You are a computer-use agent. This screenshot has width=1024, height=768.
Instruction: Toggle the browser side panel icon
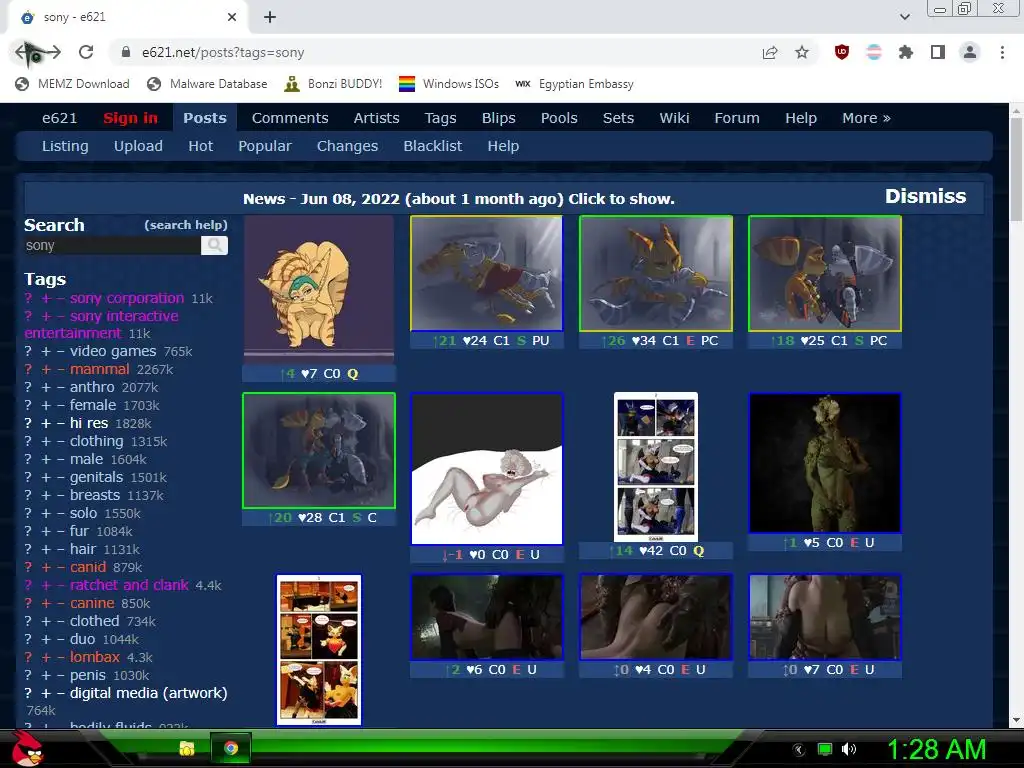point(938,52)
